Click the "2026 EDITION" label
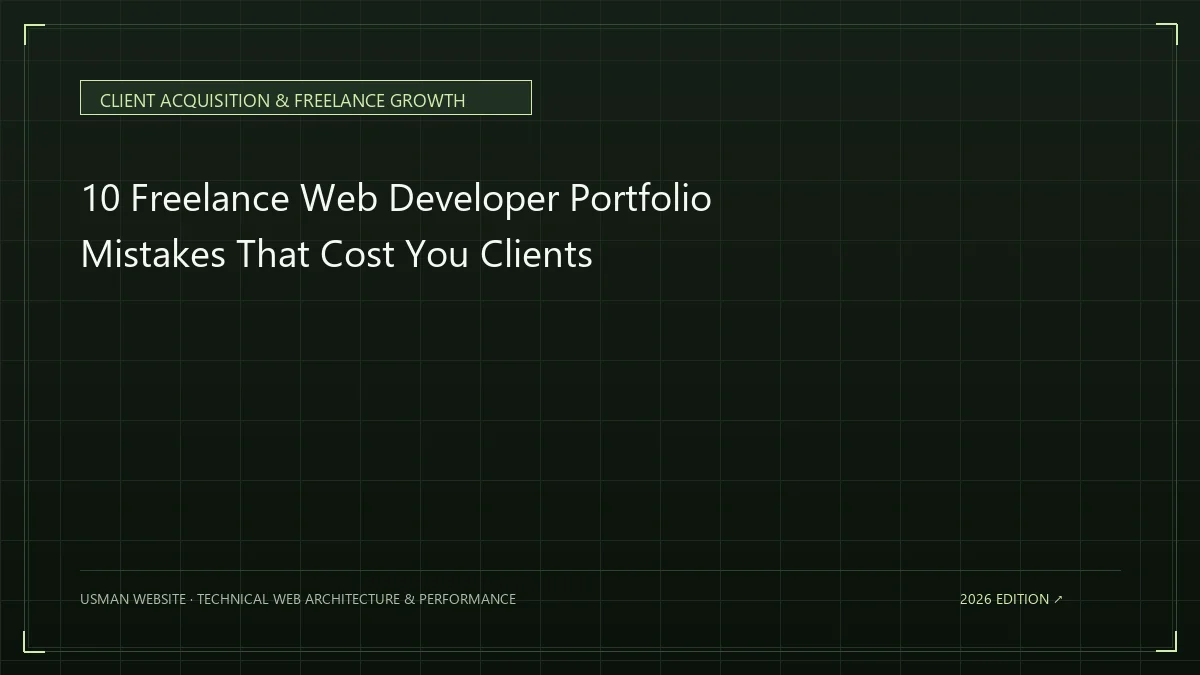Viewport: 1200px width, 675px height. pyautogui.click(x=1011, y=599)
